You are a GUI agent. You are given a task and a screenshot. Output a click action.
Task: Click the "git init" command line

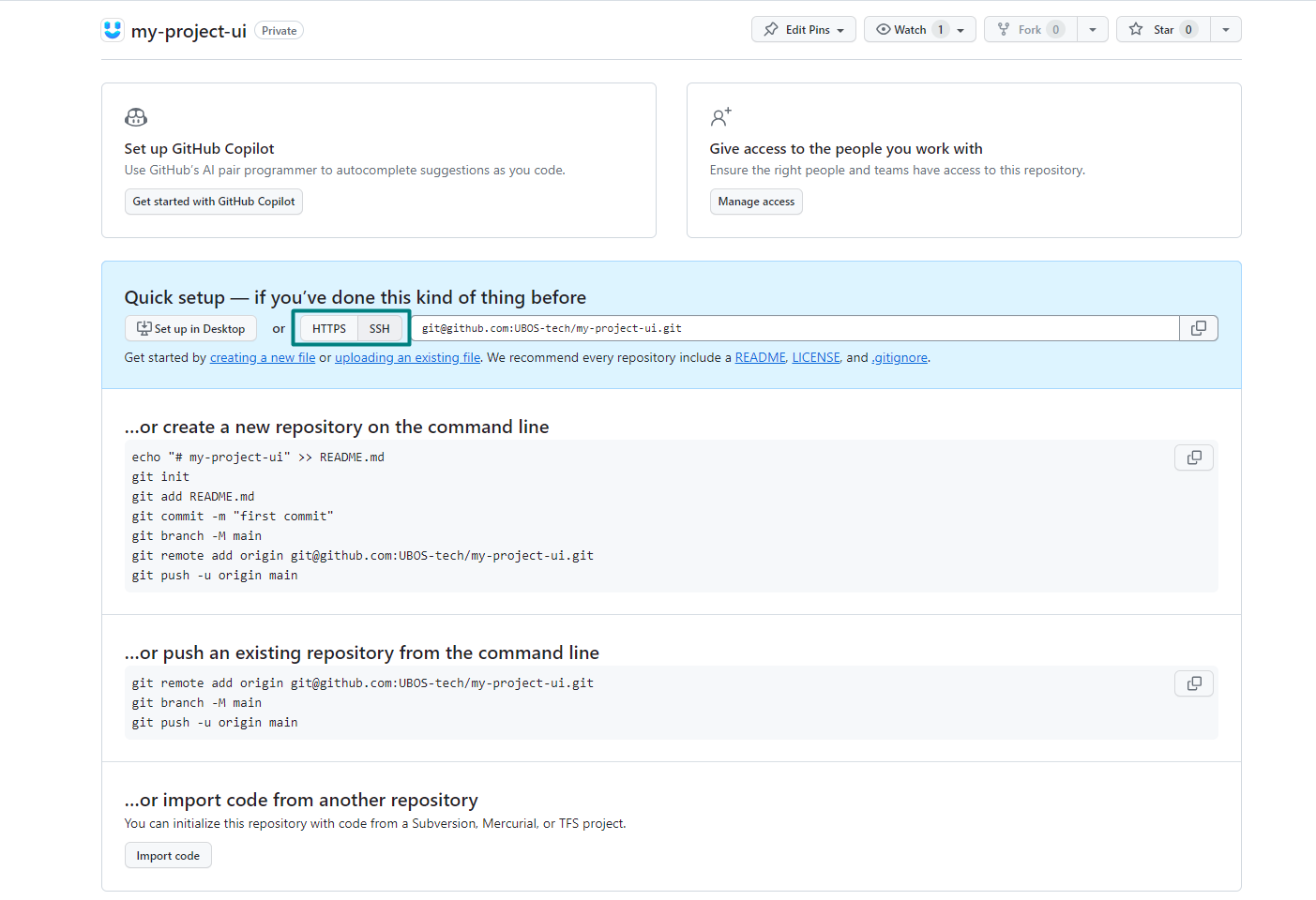coord(160,476)
